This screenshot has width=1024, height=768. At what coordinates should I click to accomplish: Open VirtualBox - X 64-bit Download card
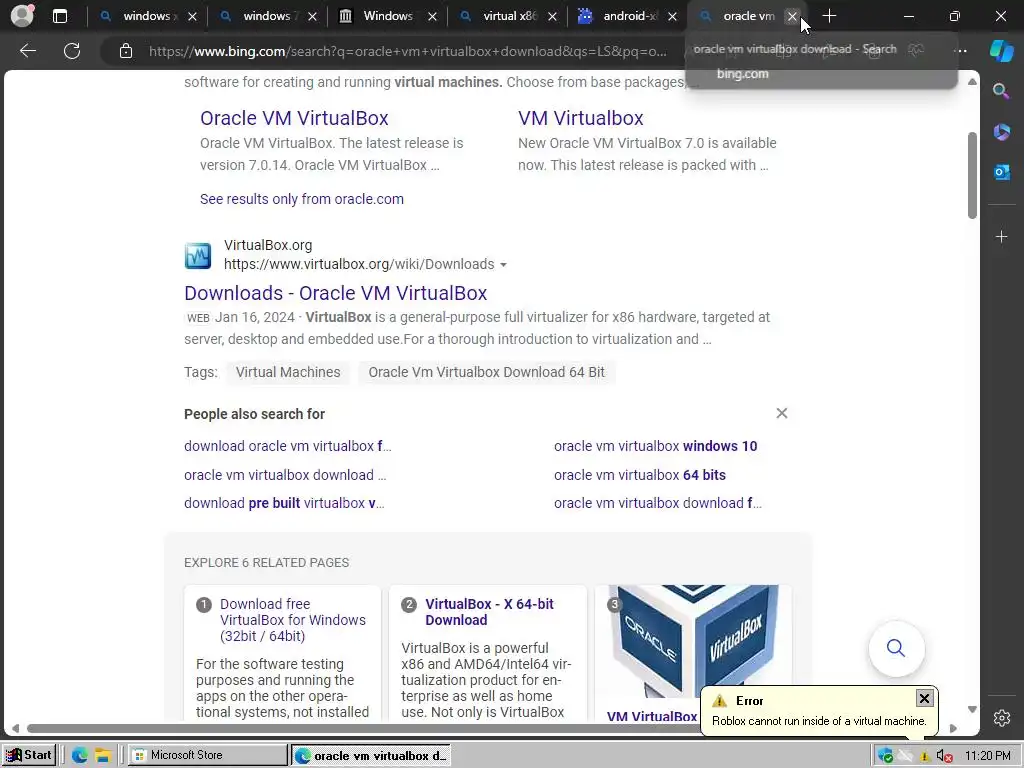click(489, 612)
